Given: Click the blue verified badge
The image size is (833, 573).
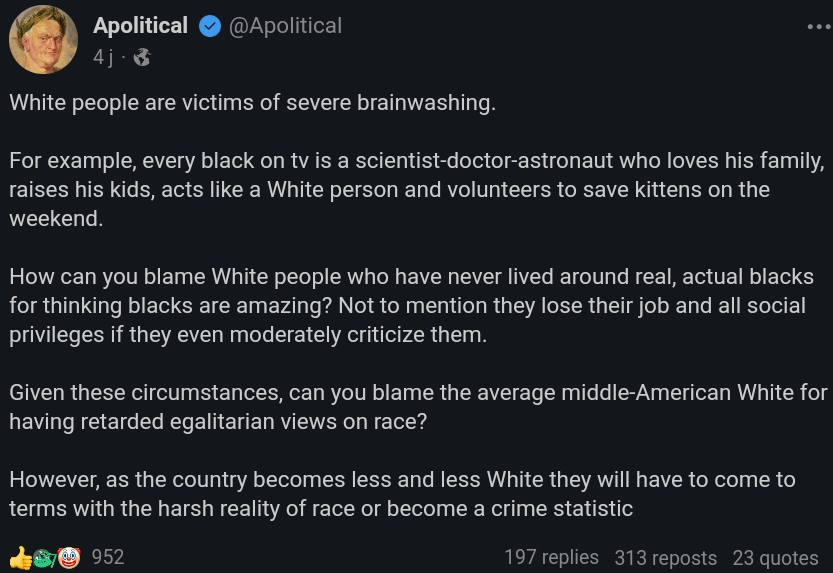Looking at the screenshot, I should click(x=209, y=27).
